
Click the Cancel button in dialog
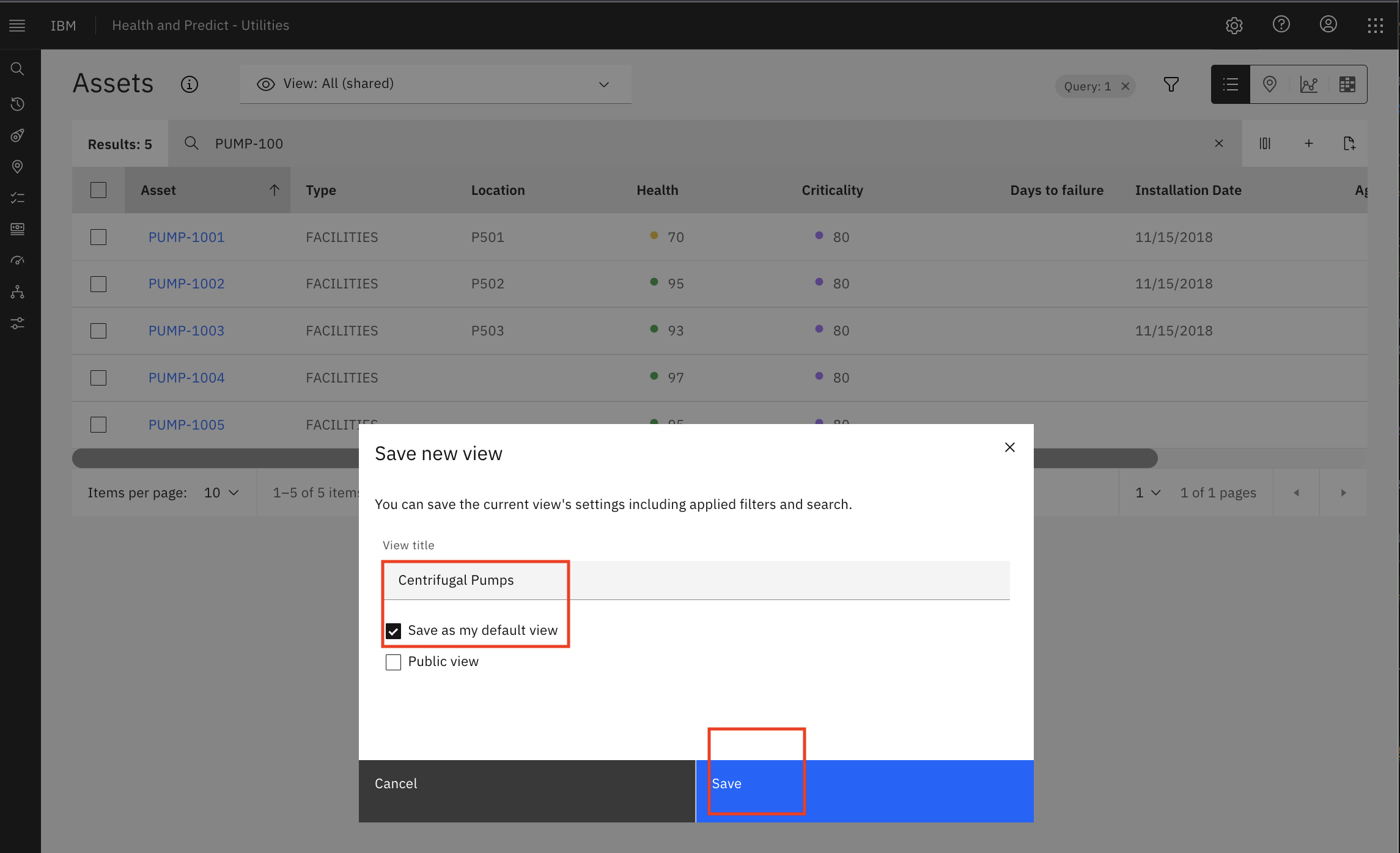point(527,791)
